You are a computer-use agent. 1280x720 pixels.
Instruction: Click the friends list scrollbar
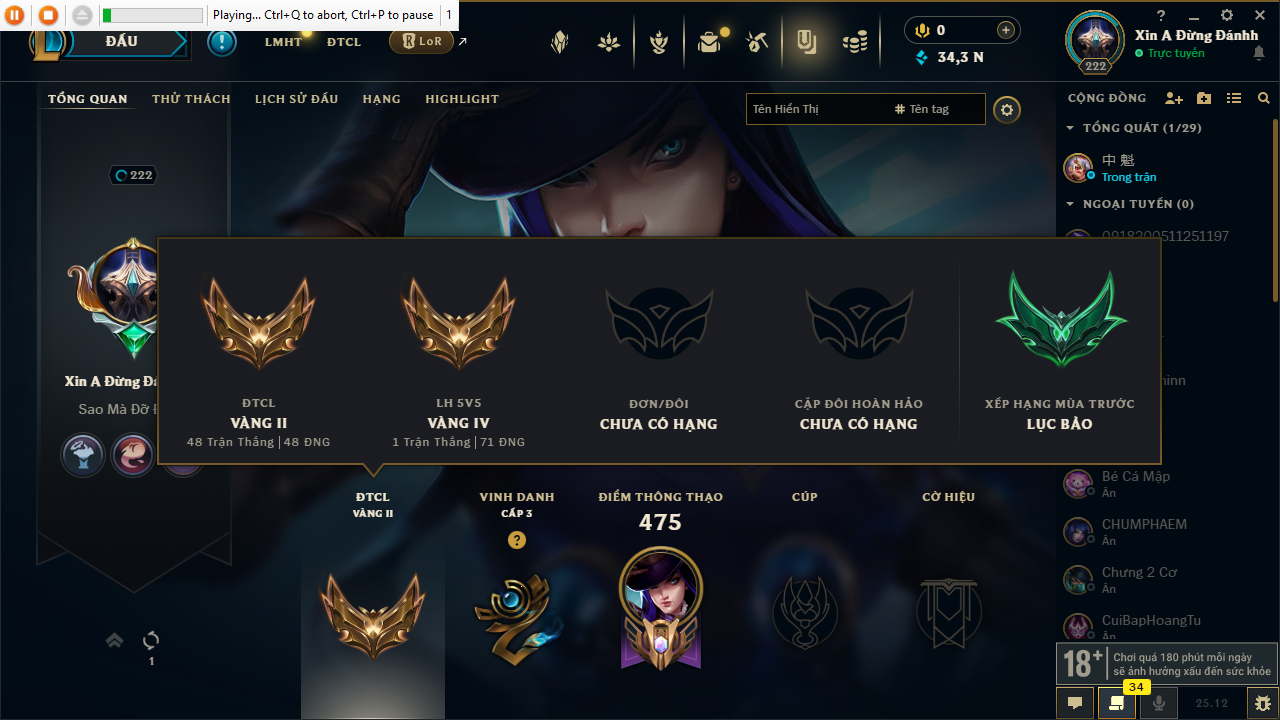click(x=1275, y=210)
